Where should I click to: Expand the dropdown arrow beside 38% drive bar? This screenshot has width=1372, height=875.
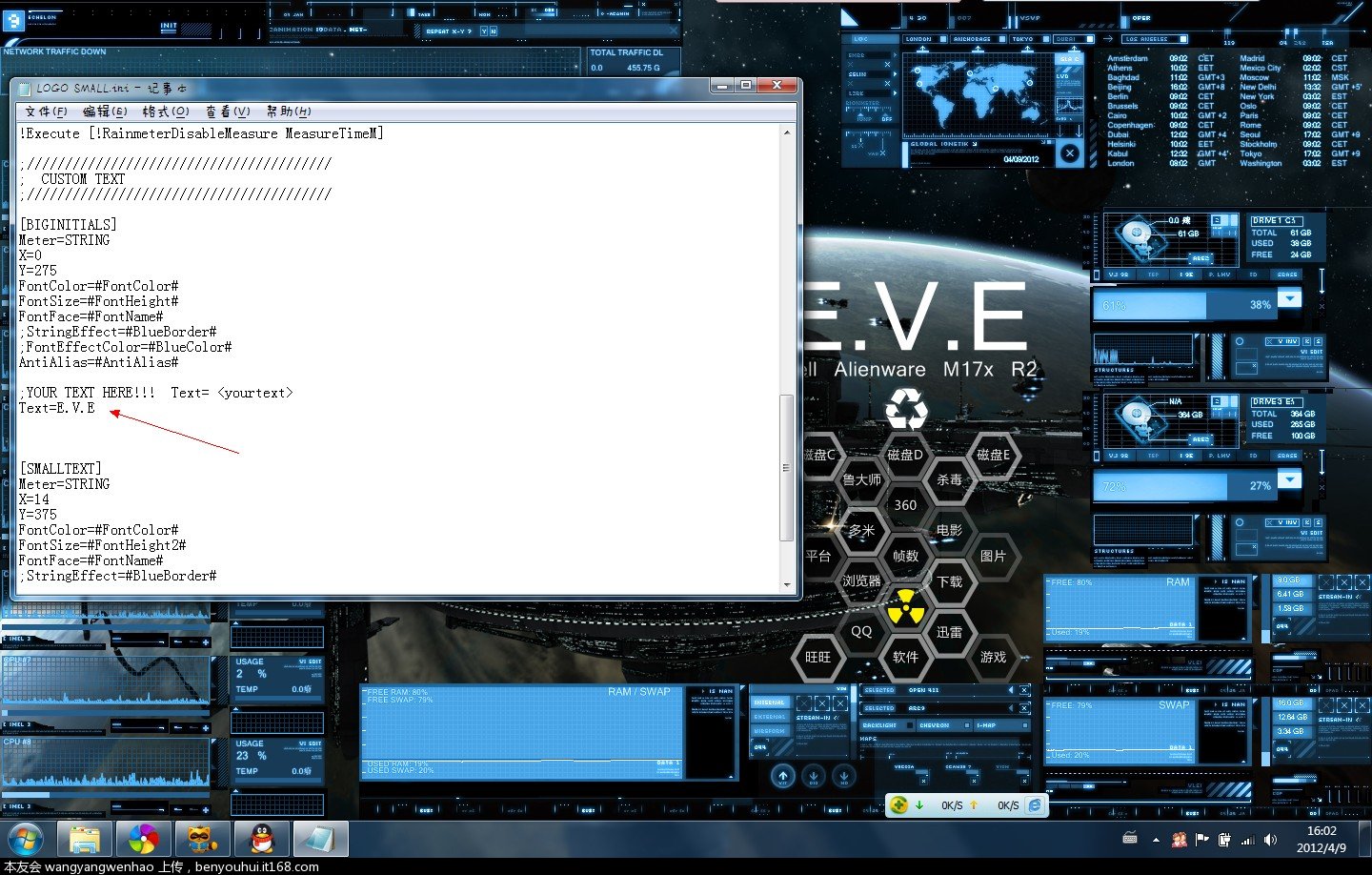(x=1290, y=299)
